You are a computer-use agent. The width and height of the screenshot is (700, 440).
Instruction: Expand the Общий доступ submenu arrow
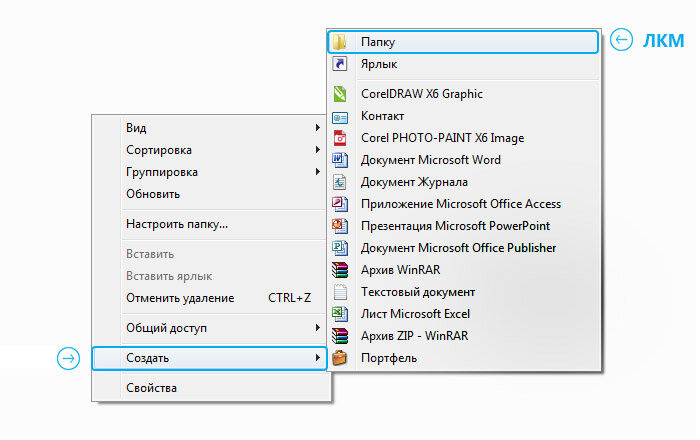tap(317, 328)
